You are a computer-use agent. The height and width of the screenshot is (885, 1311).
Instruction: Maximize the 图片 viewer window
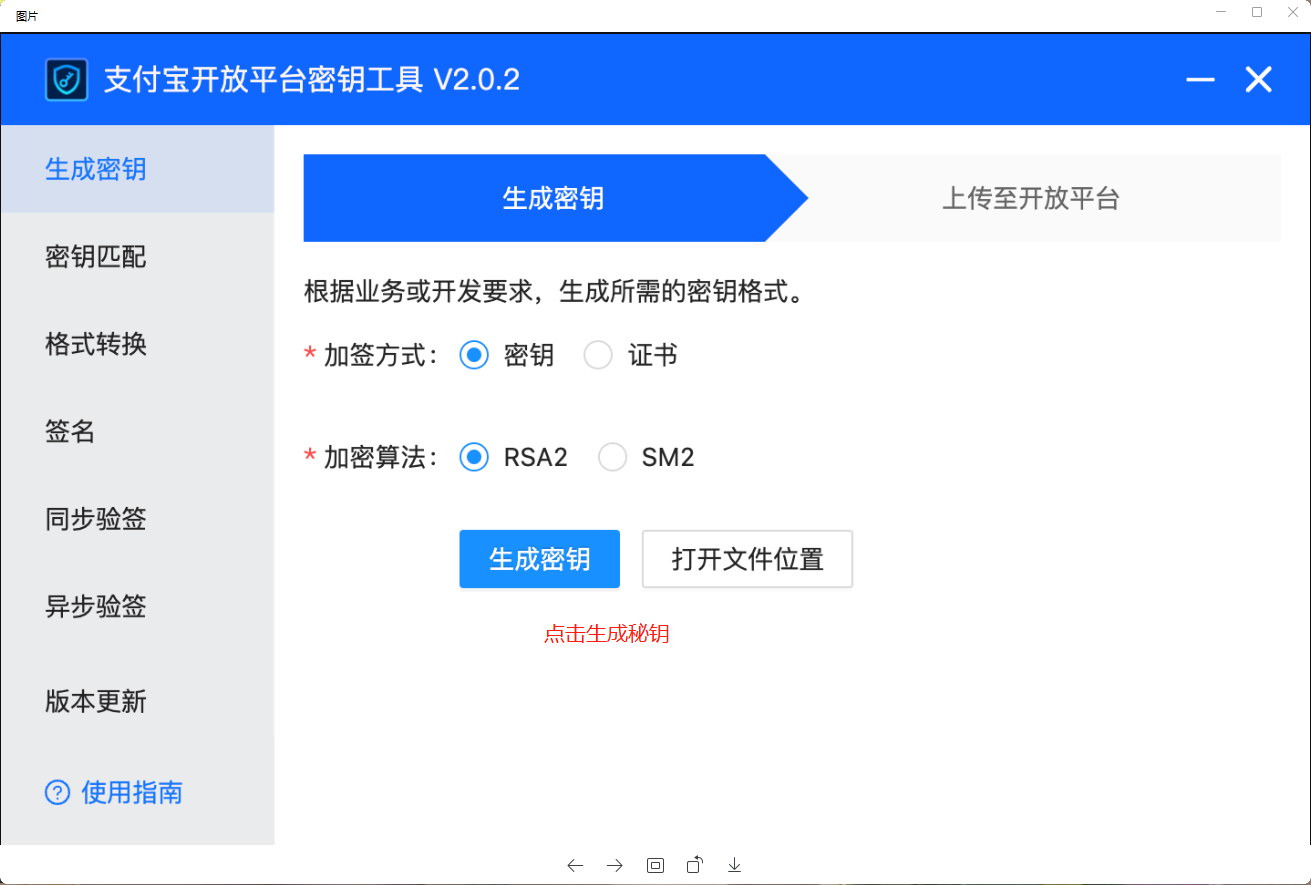[1257, 13]
